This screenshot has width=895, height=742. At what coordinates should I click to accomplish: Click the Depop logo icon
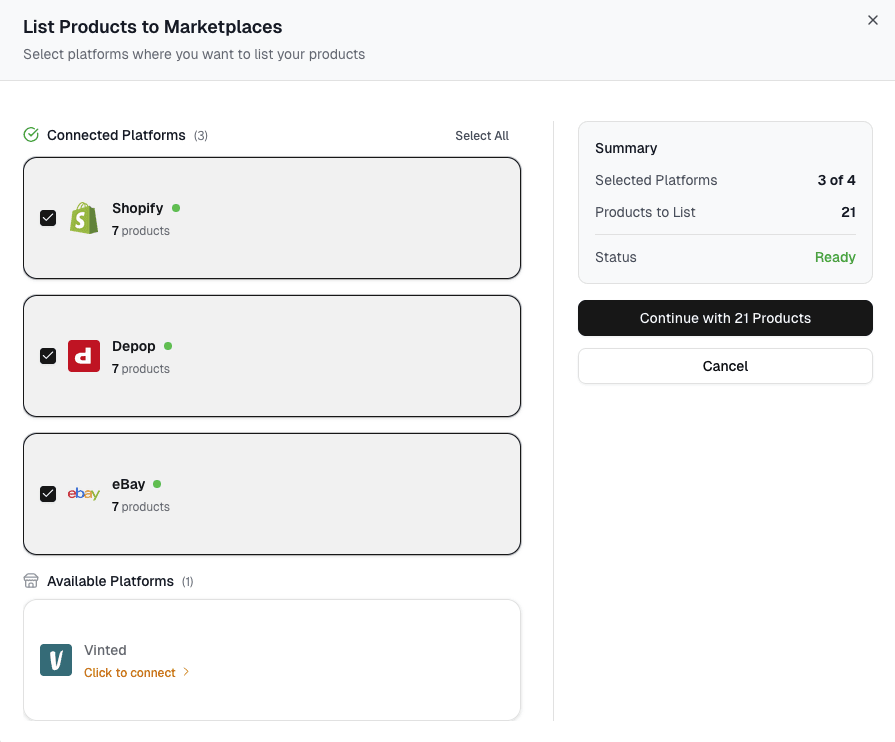tap(84, 355)
